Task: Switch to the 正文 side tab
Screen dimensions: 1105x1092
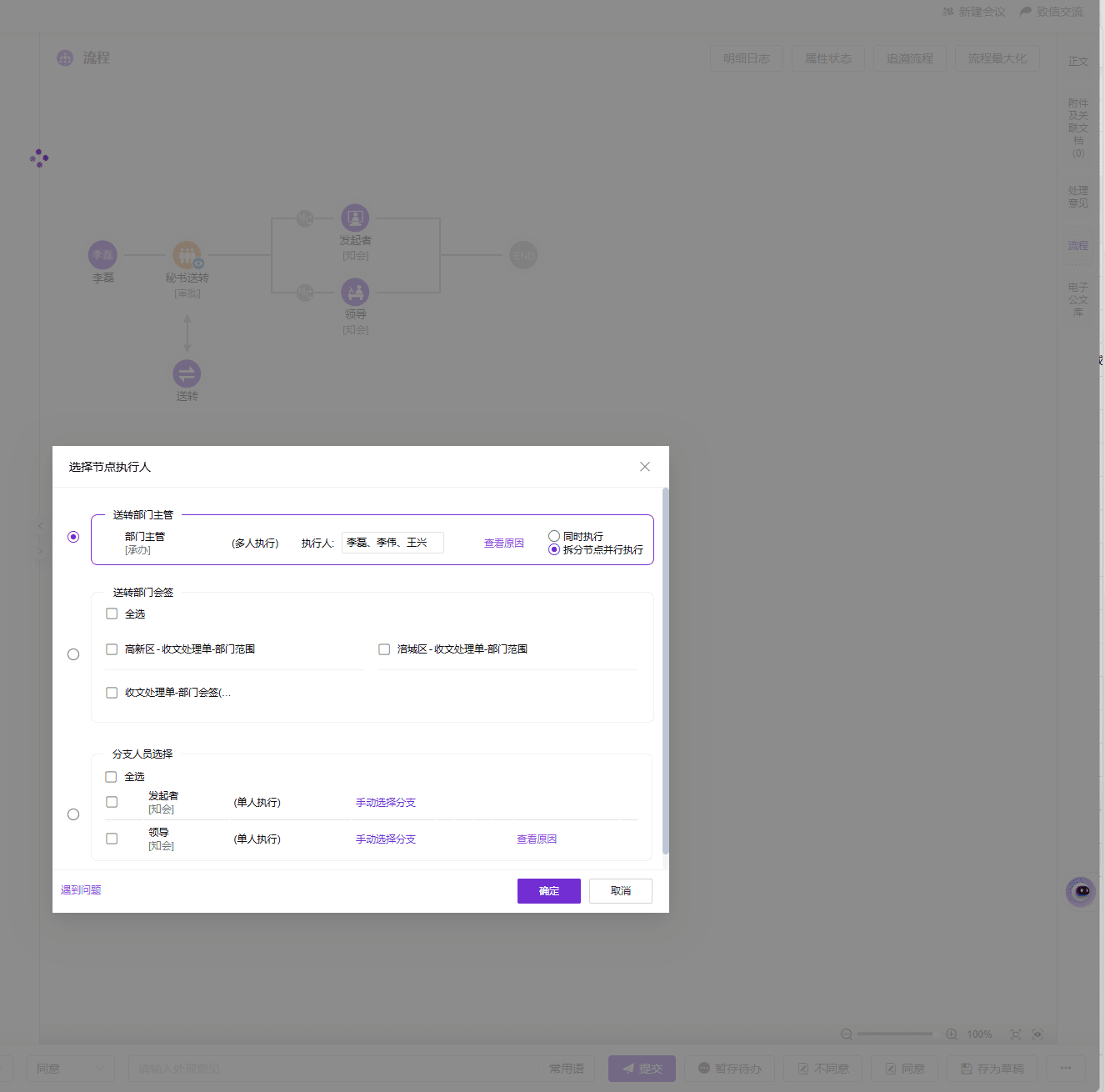Action: pos(1078,61)
